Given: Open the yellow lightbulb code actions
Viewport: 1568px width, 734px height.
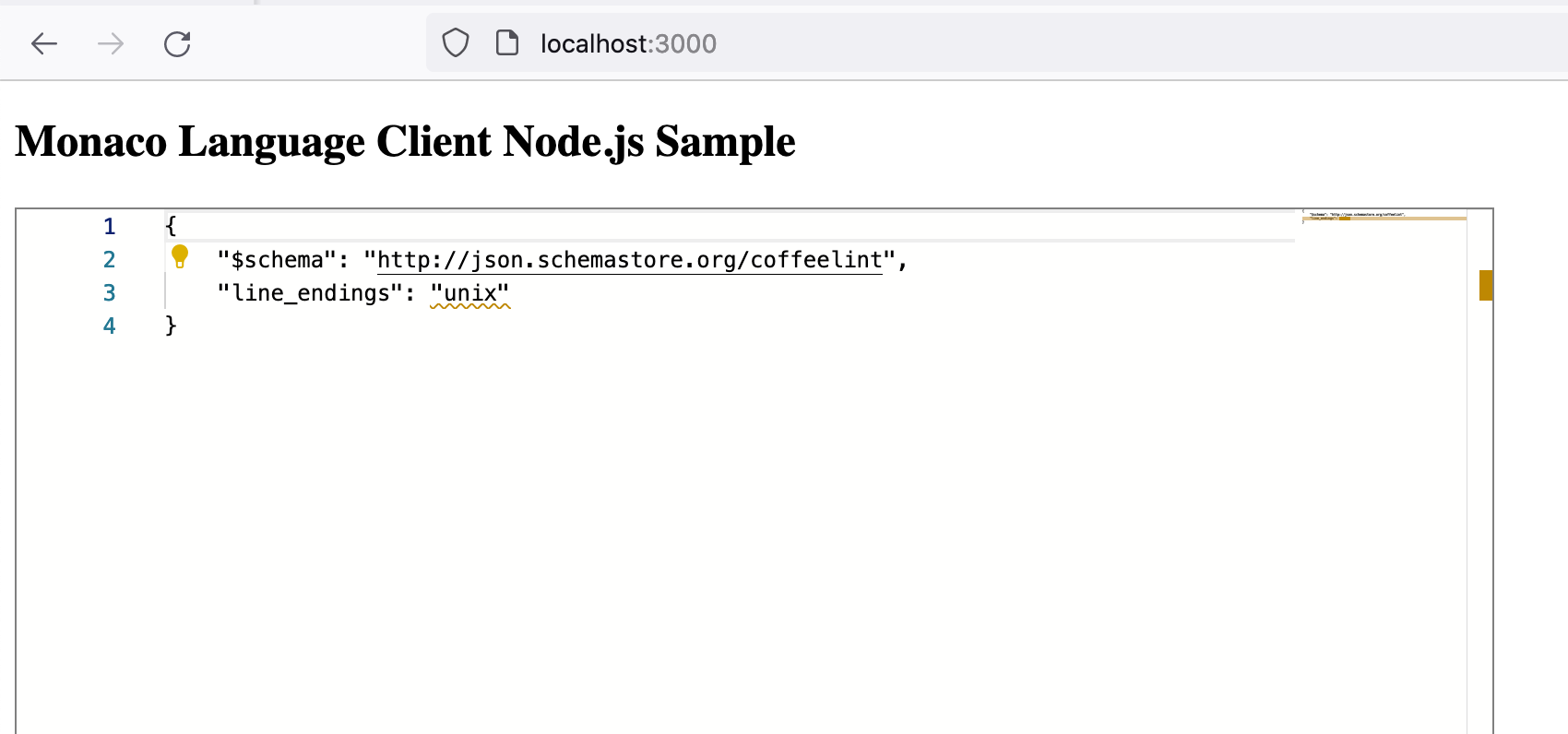Looking at the screenshot, I should coord(180,257).
